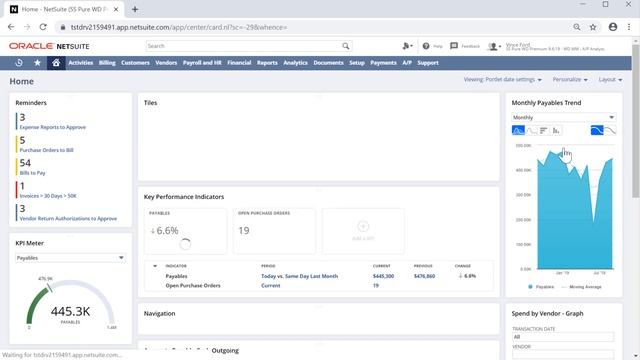
Task: Open the Recent Records clock icon
Action: point(19,63)
